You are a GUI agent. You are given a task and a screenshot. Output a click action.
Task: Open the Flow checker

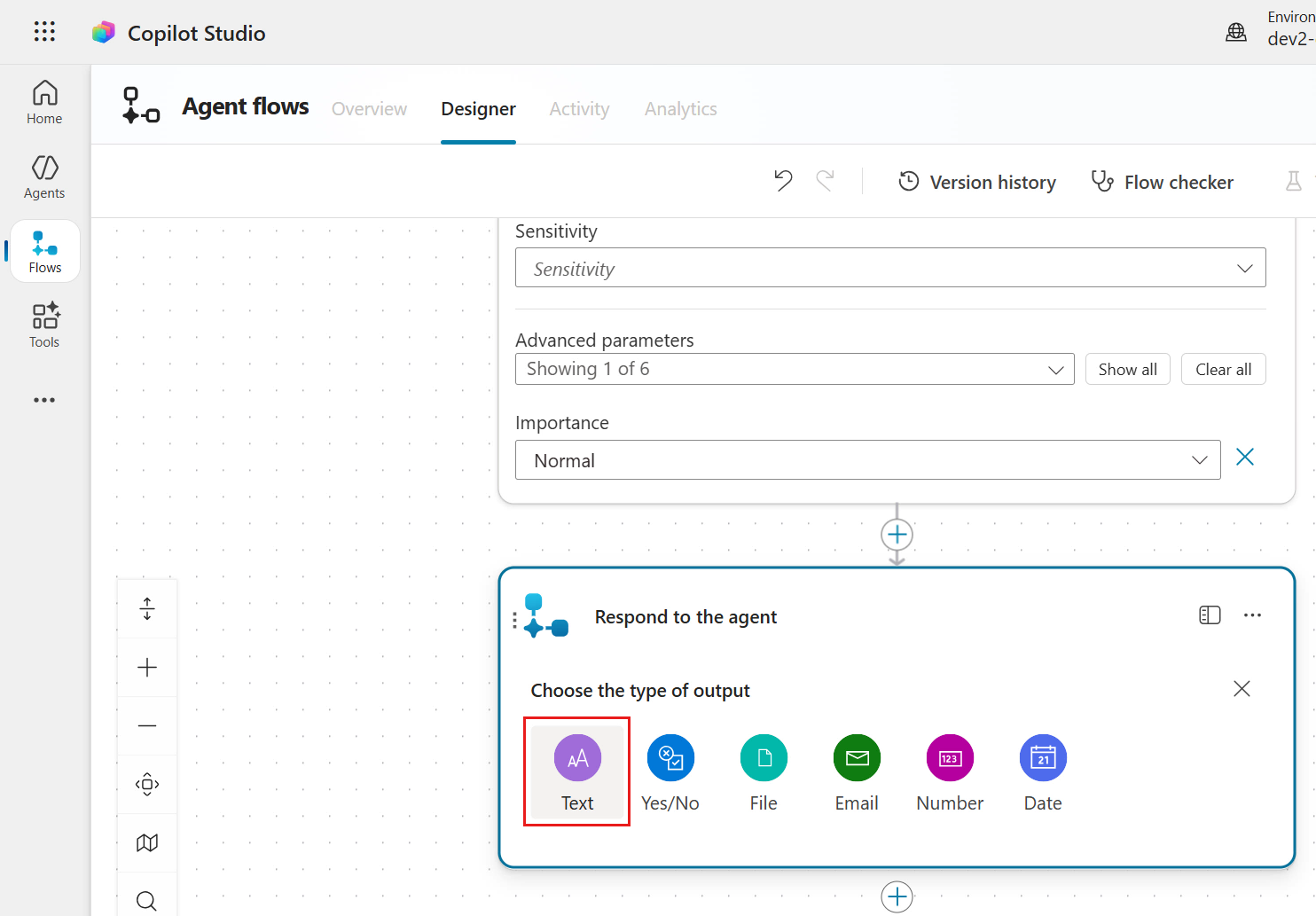tap(1162, 182)
